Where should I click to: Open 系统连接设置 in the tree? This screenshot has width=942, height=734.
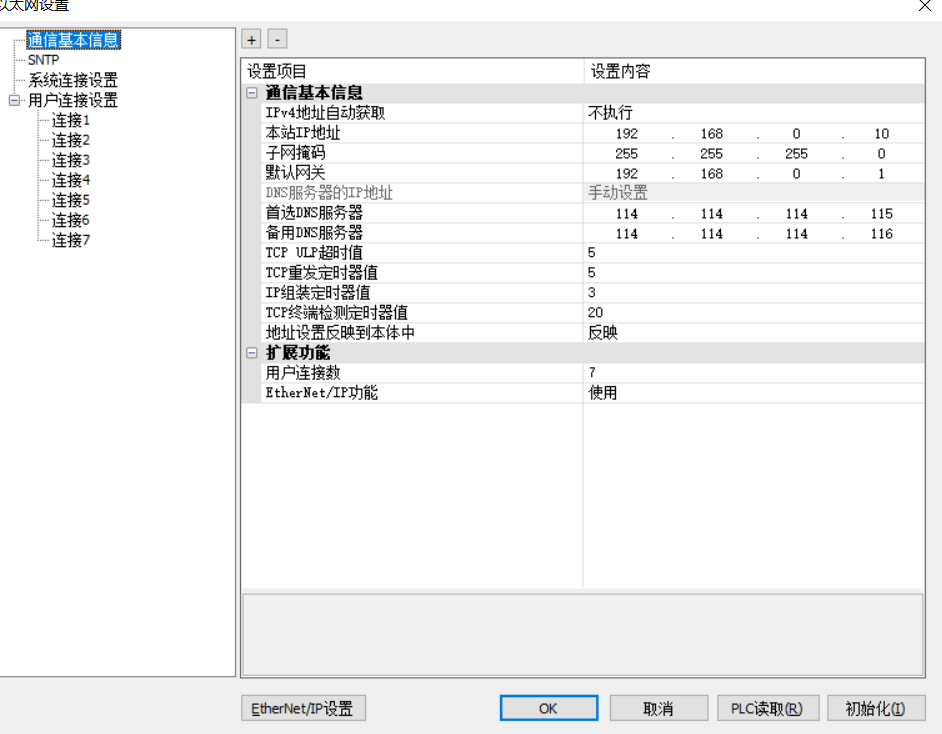point(72,80)
